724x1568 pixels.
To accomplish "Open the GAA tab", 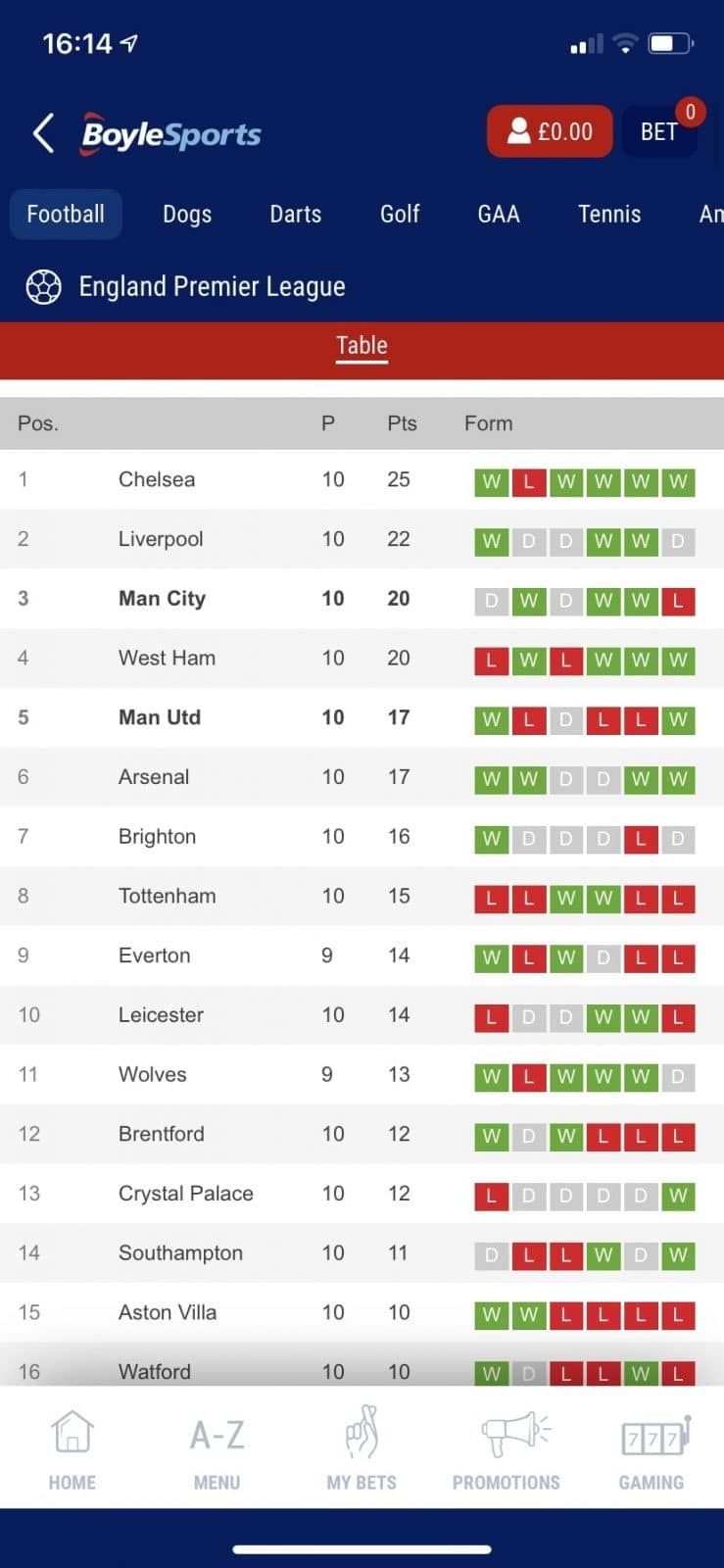I will pyautogui.click(x=499, y=214).
